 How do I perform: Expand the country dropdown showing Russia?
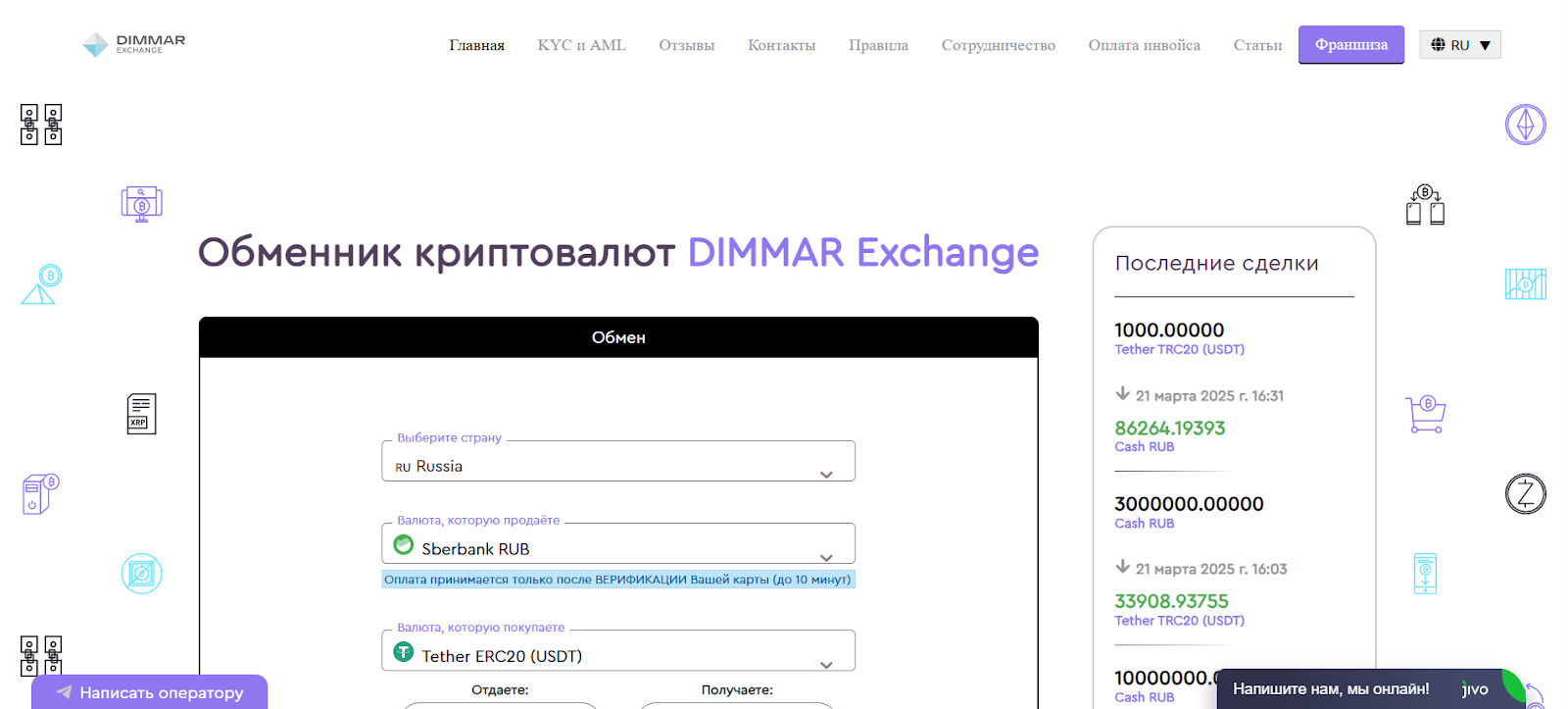coord(617,461)
